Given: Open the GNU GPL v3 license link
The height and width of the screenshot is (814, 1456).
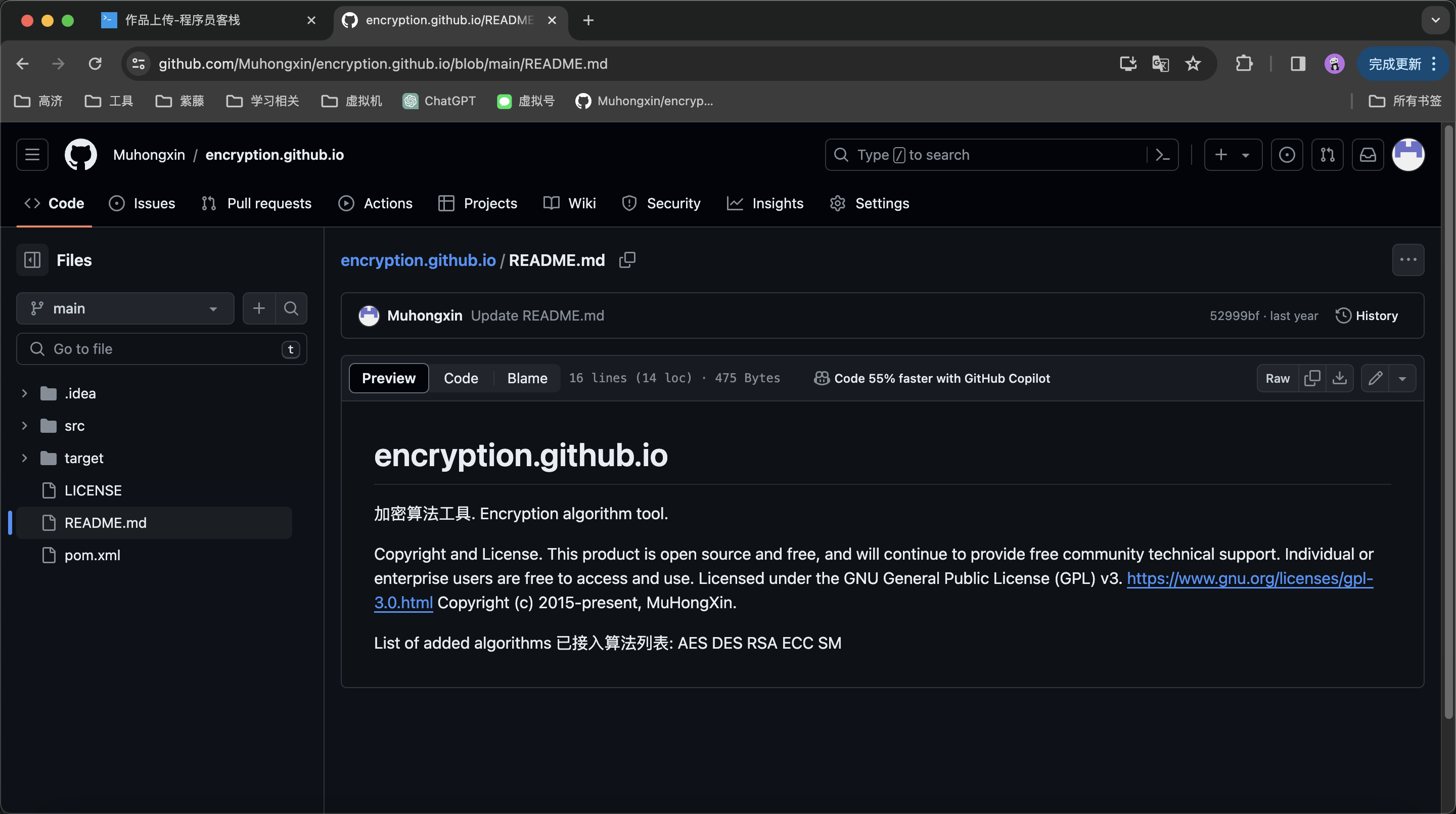Looking at the screenshot, I should coord(1249,577).
